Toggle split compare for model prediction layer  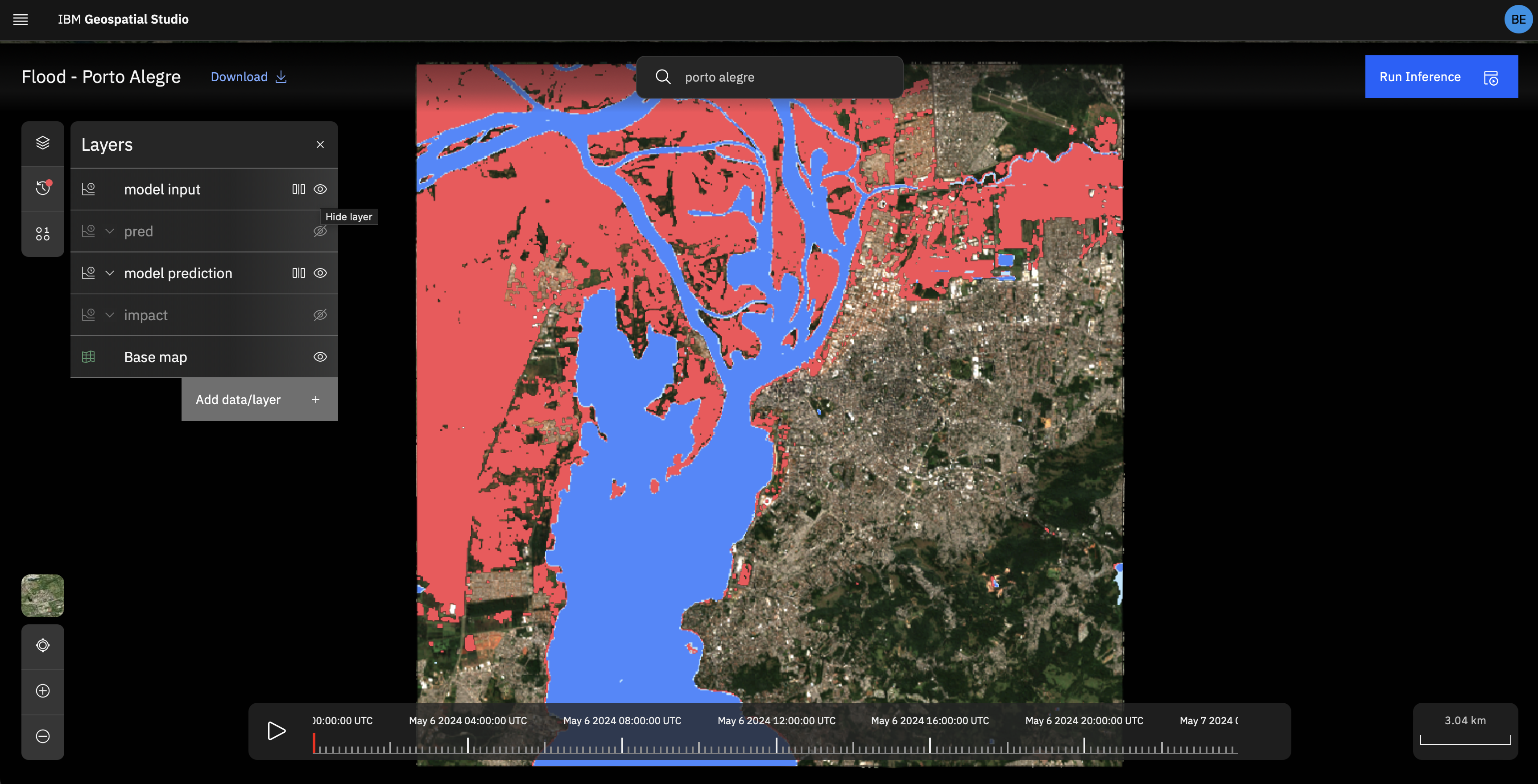[x=298, y=273]
